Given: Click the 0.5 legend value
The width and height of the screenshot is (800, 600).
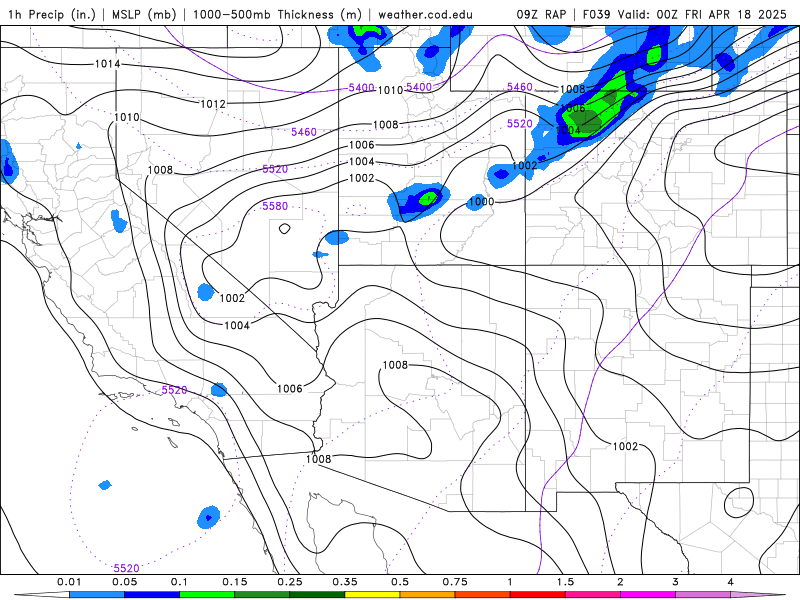Looking at the screenshot, I should pos(400,582).
